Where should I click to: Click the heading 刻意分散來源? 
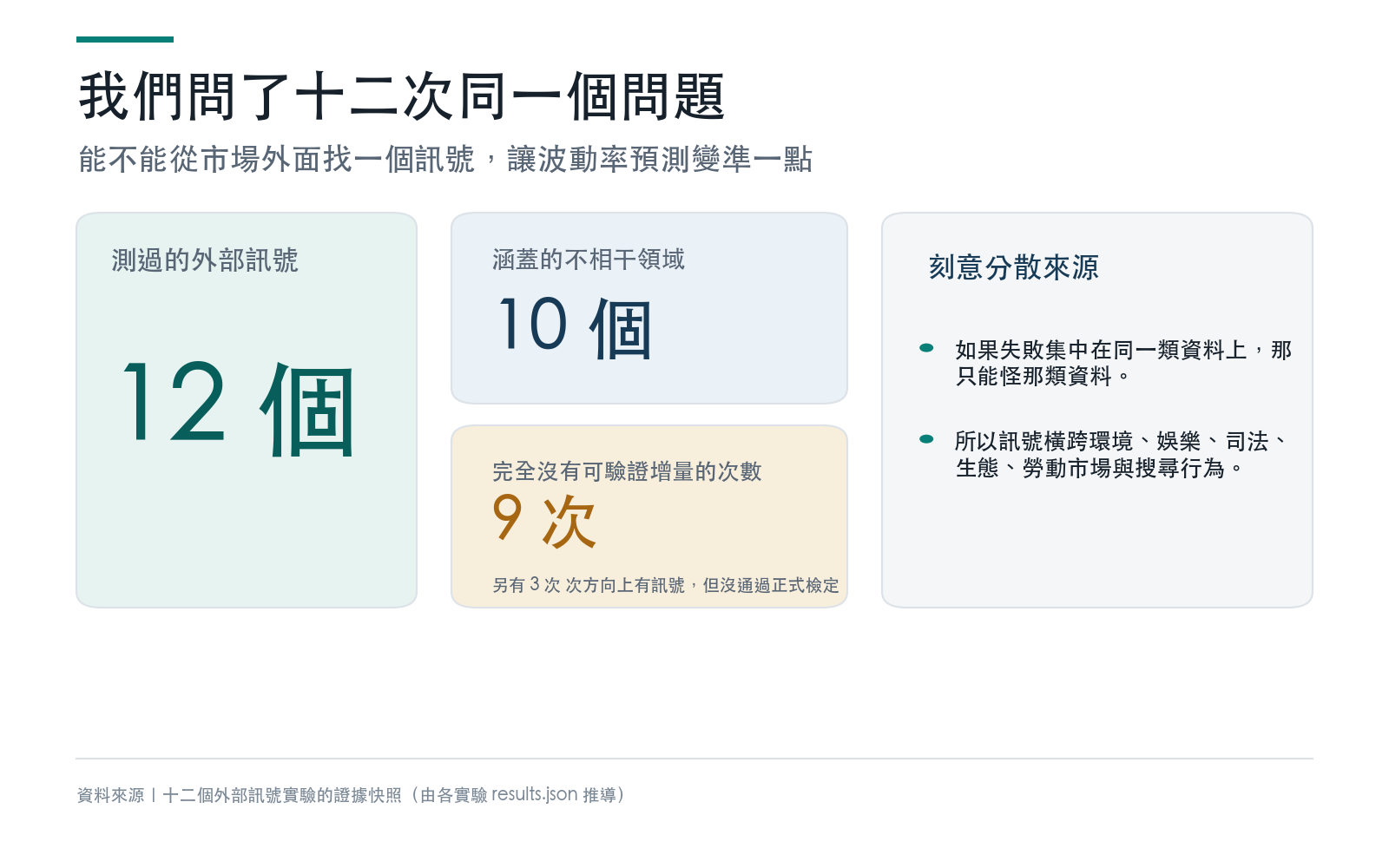click(x=1014, y=266)
